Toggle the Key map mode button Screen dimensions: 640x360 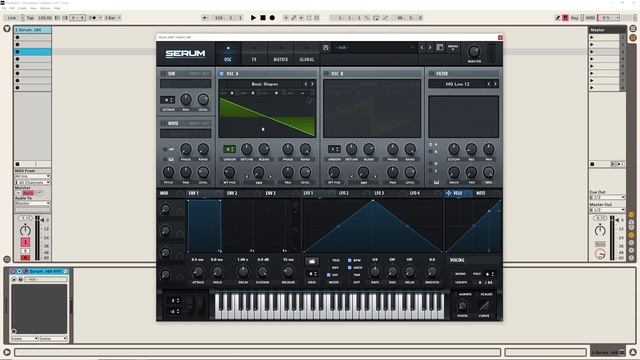575,18
